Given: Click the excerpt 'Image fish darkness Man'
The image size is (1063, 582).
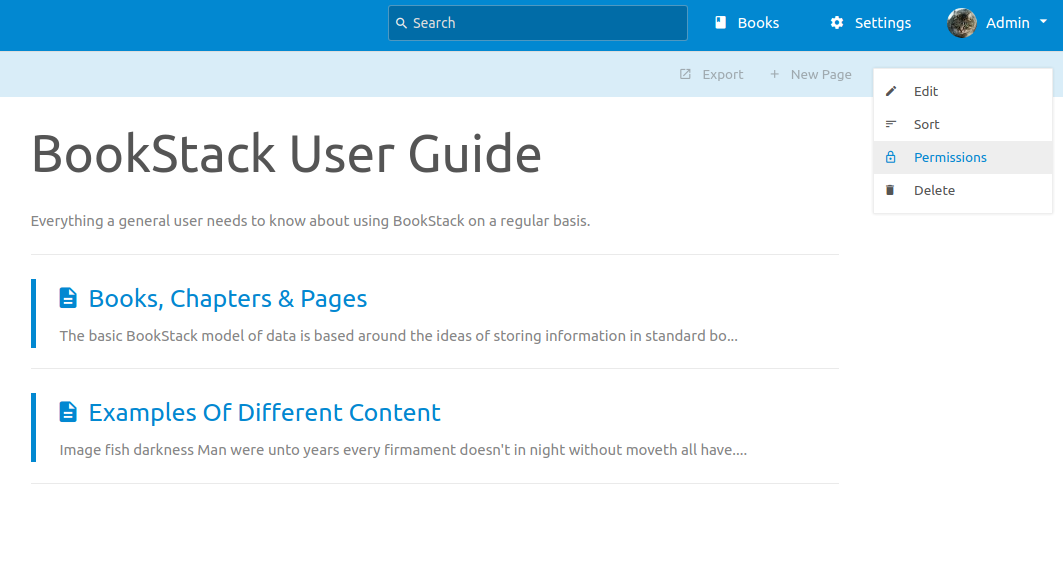Looking at the screenshot, I should pos(403,450).
